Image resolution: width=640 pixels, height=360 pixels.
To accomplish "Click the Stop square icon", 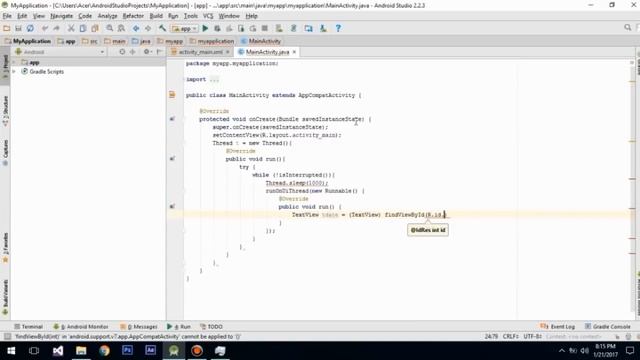I will coord(264,28).
